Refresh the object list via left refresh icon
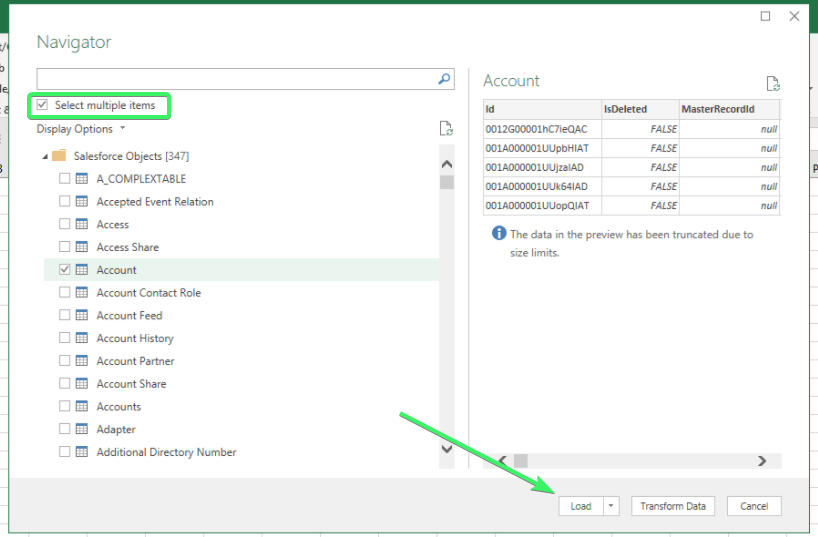This screenshot has height=537, width=818. pyautogui.click(x=446, y=128)
